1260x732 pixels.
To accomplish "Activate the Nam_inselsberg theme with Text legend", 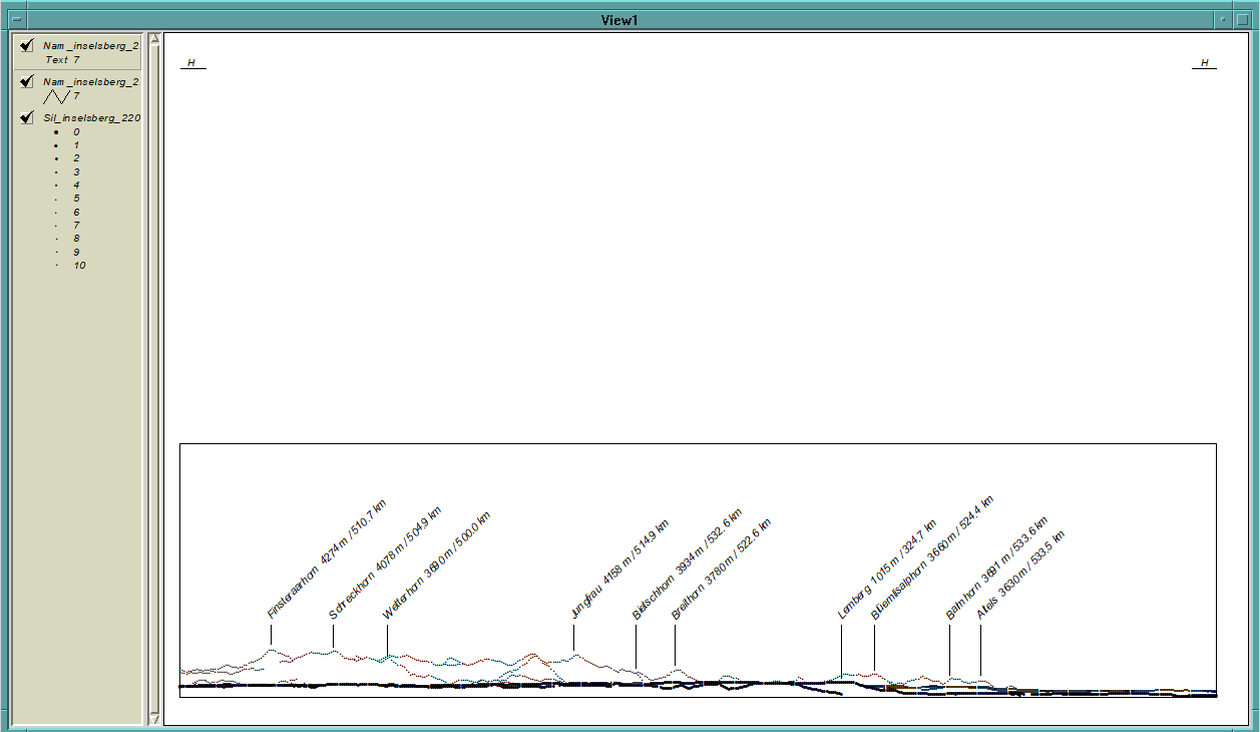I will [90, 46].
